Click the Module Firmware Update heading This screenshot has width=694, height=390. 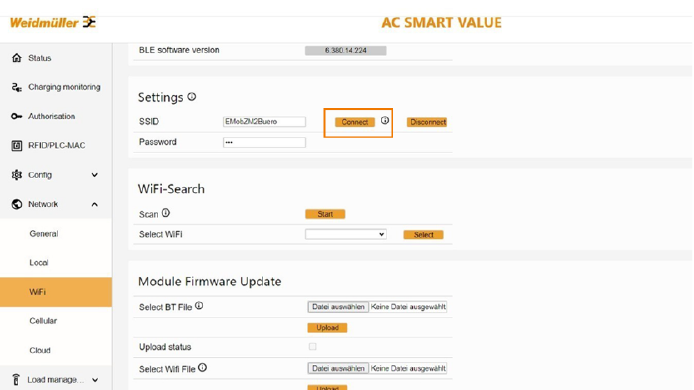click(x=209, y=282)
